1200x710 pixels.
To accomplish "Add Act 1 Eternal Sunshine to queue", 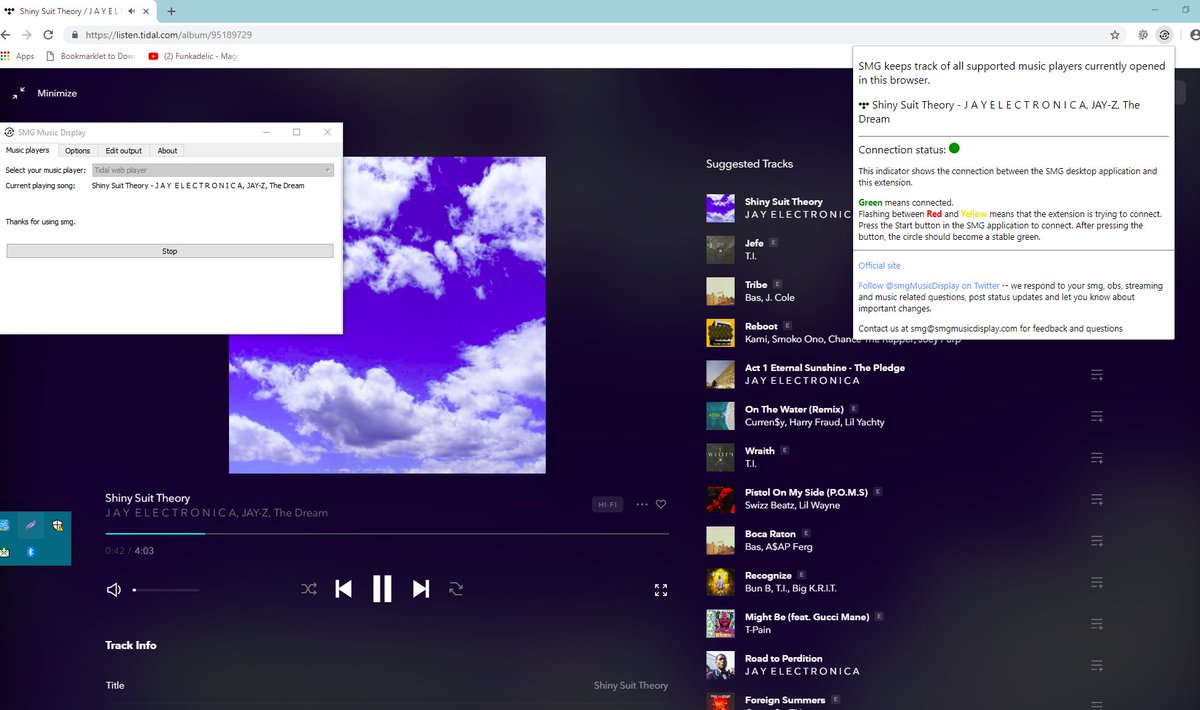I will [1096, 375].
